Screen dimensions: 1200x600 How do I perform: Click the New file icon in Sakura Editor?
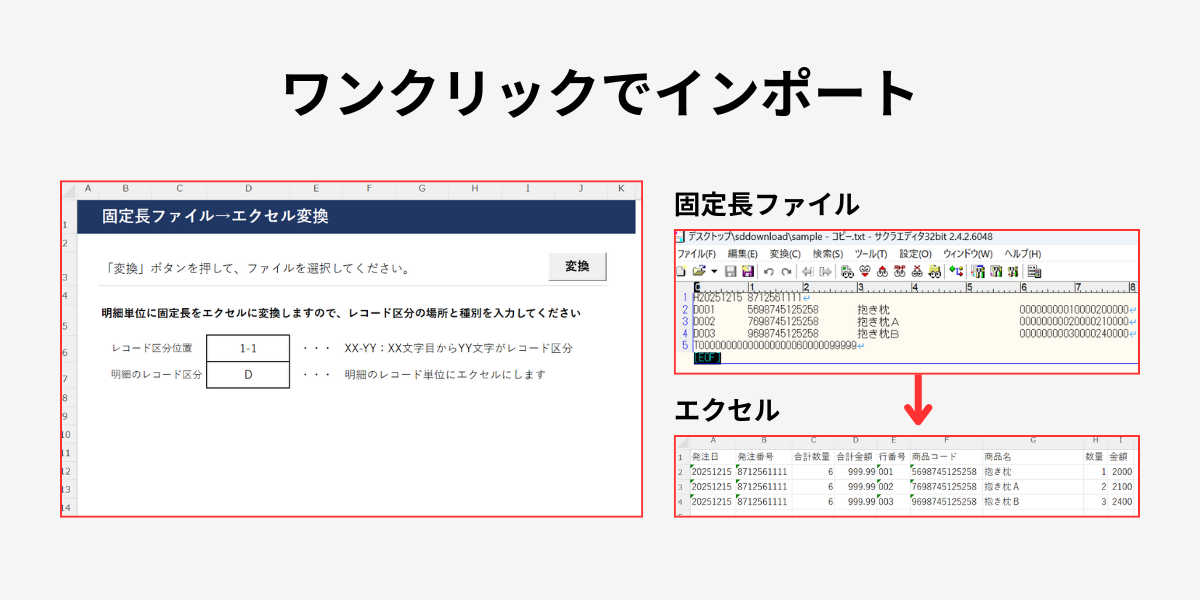681,271
